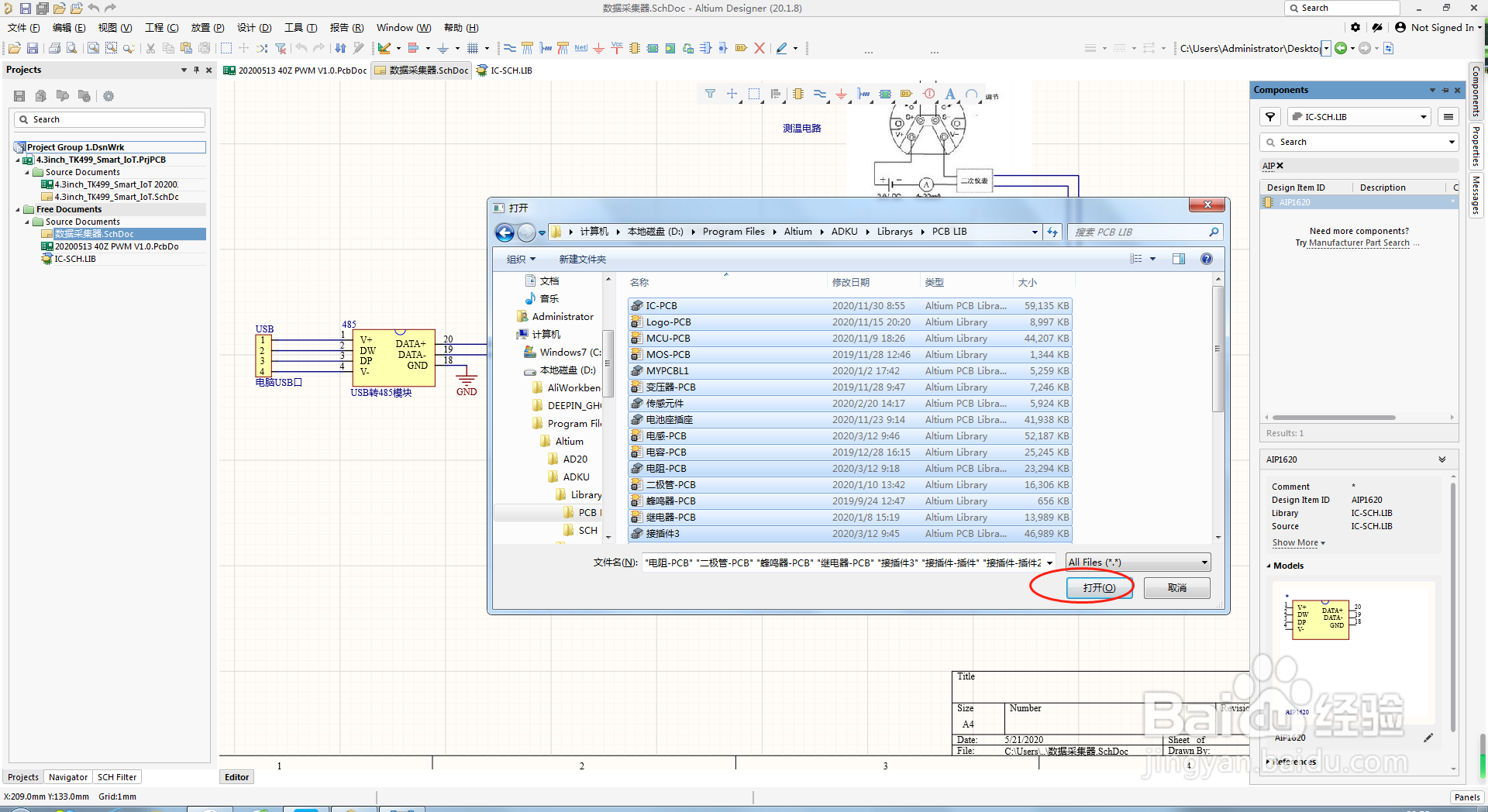Viewport: 1488px width, 812px height.
Task: Click the Net label icon in the wiring toolbar
Action: pyautogui.click(x=581, y=48)
